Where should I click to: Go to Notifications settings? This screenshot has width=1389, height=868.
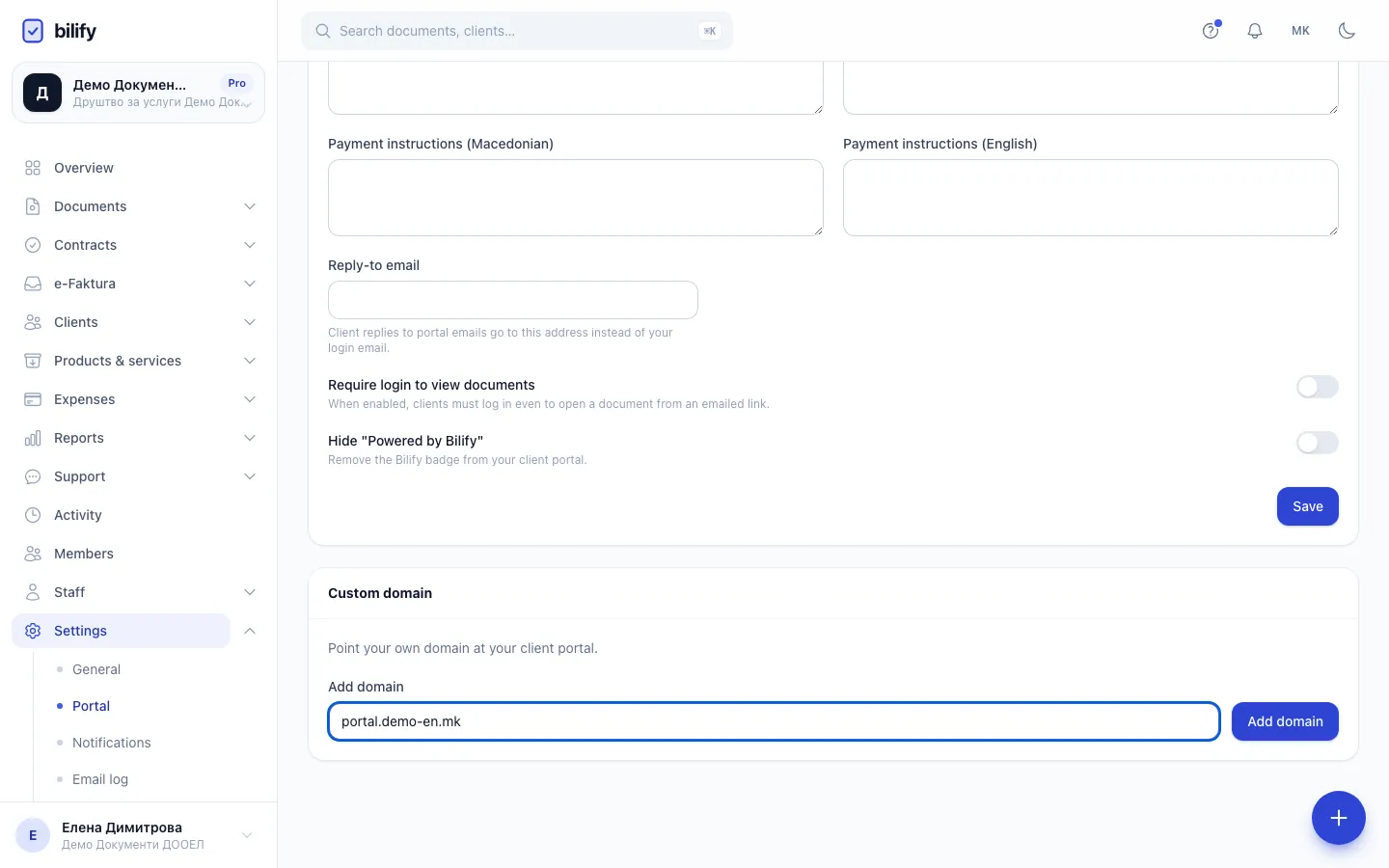point(112,743)
